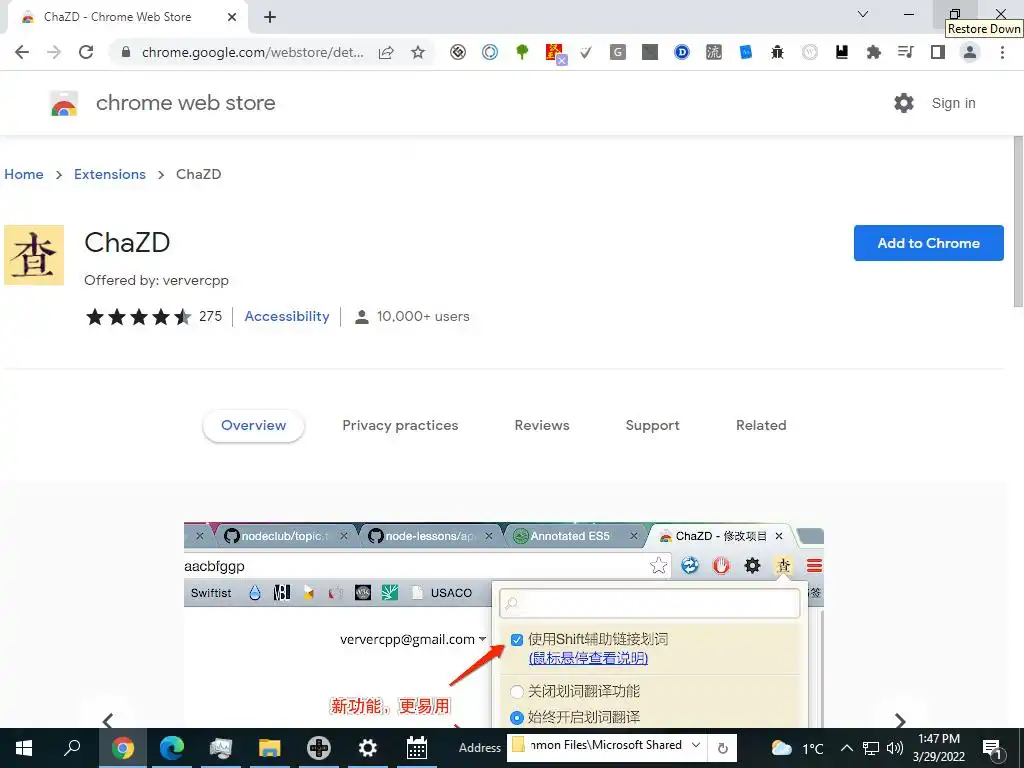This screenshot has height=768, width=1024.
Task: Switch to Privacy practices tab
Action: (400, 425)
